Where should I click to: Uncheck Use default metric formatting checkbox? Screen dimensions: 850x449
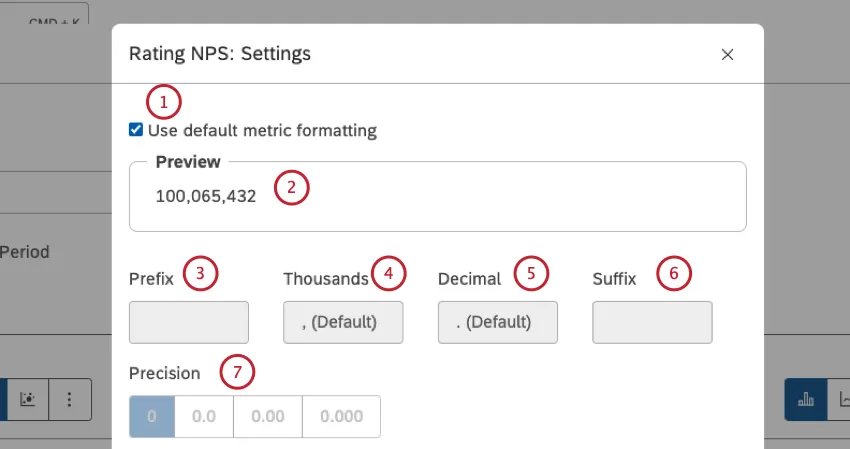click(136, 130)
